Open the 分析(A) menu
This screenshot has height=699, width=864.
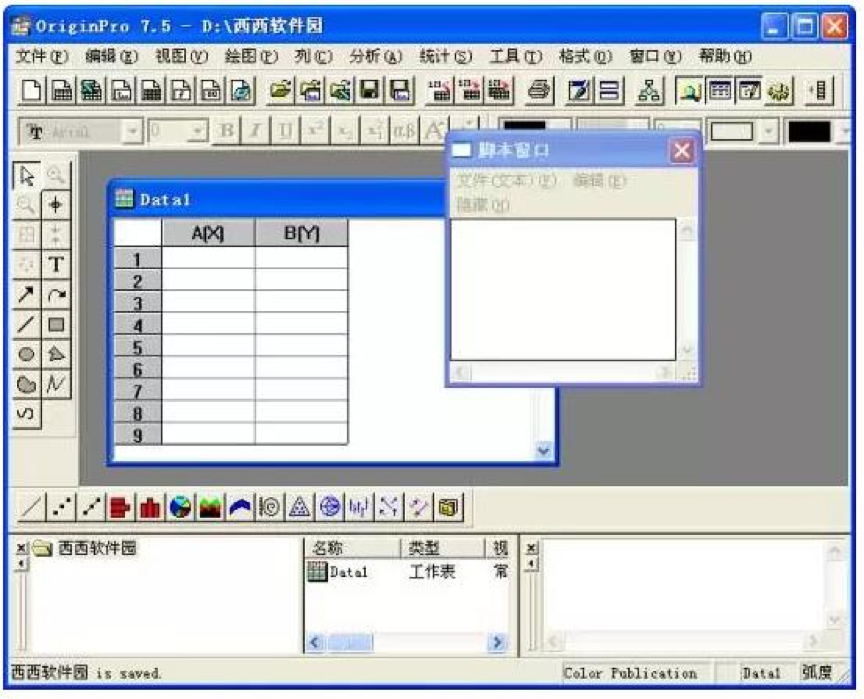(x=376, y=57)
